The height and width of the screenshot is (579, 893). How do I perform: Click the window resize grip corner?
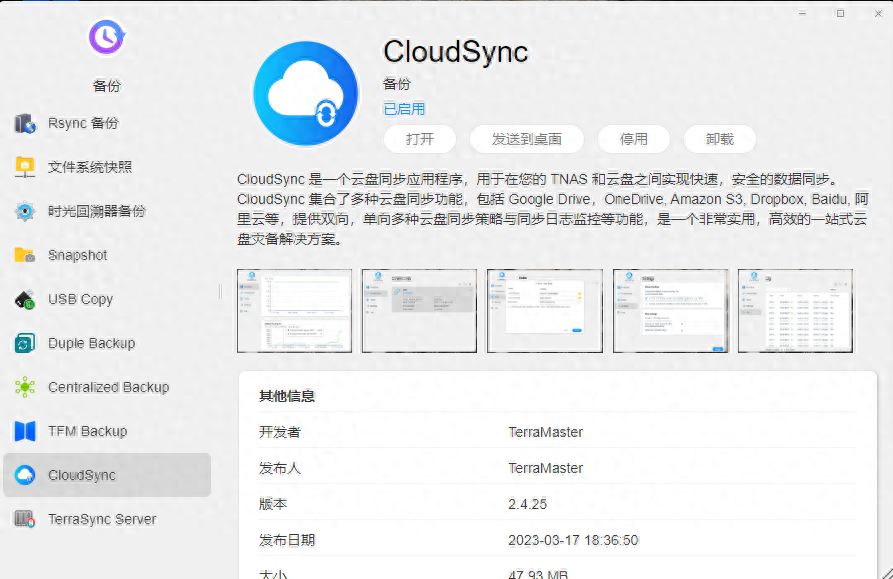(x=887, y=573)
